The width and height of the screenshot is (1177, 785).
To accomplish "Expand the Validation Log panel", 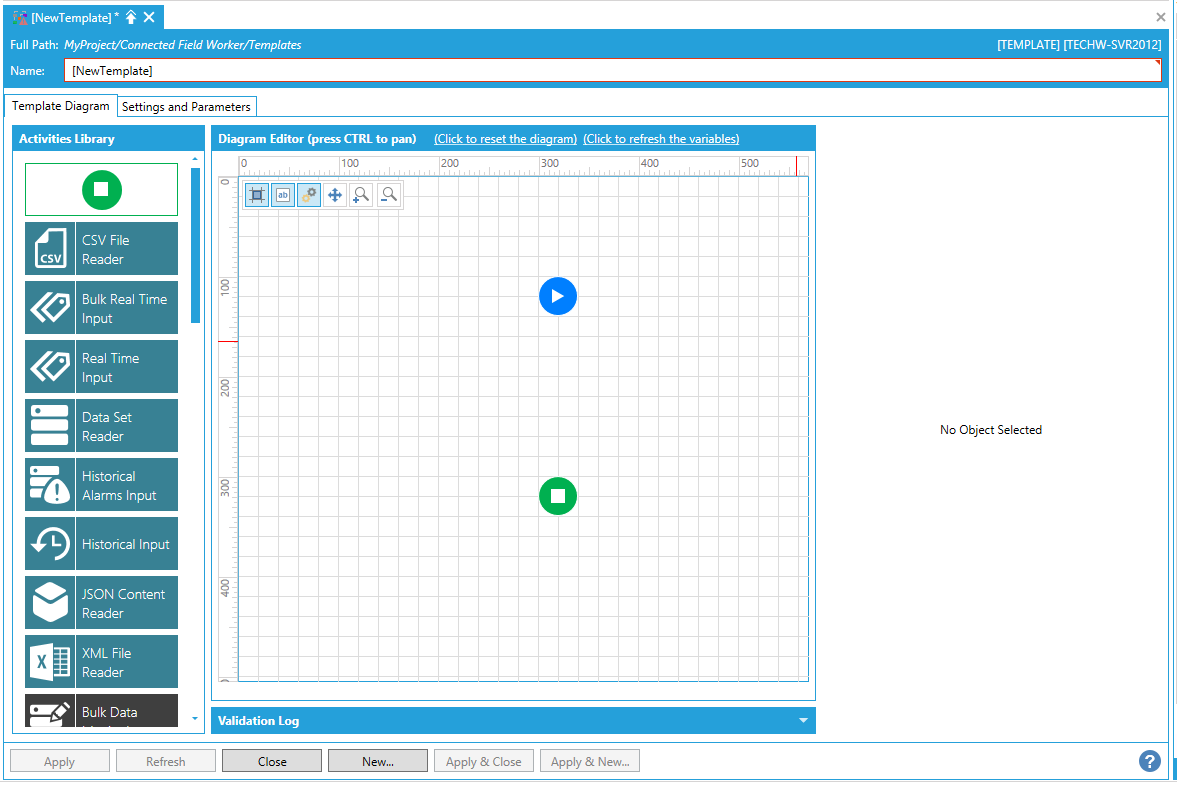I will [802, 721].
